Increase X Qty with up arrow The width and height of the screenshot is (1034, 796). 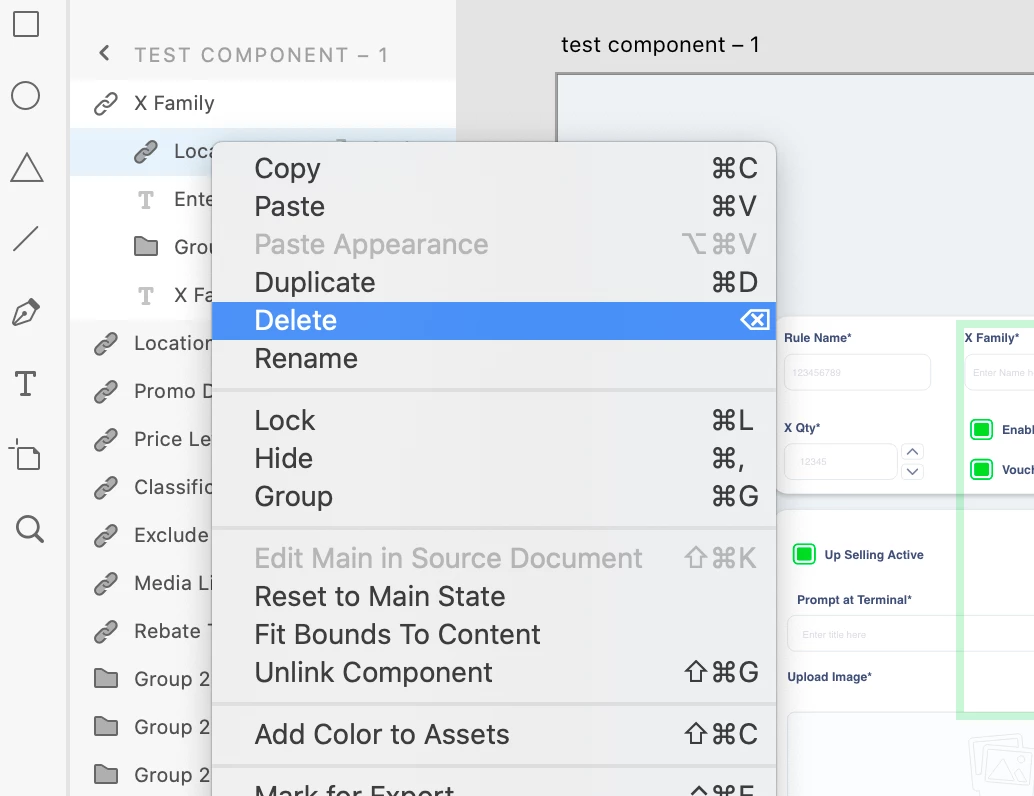[913, 452]
